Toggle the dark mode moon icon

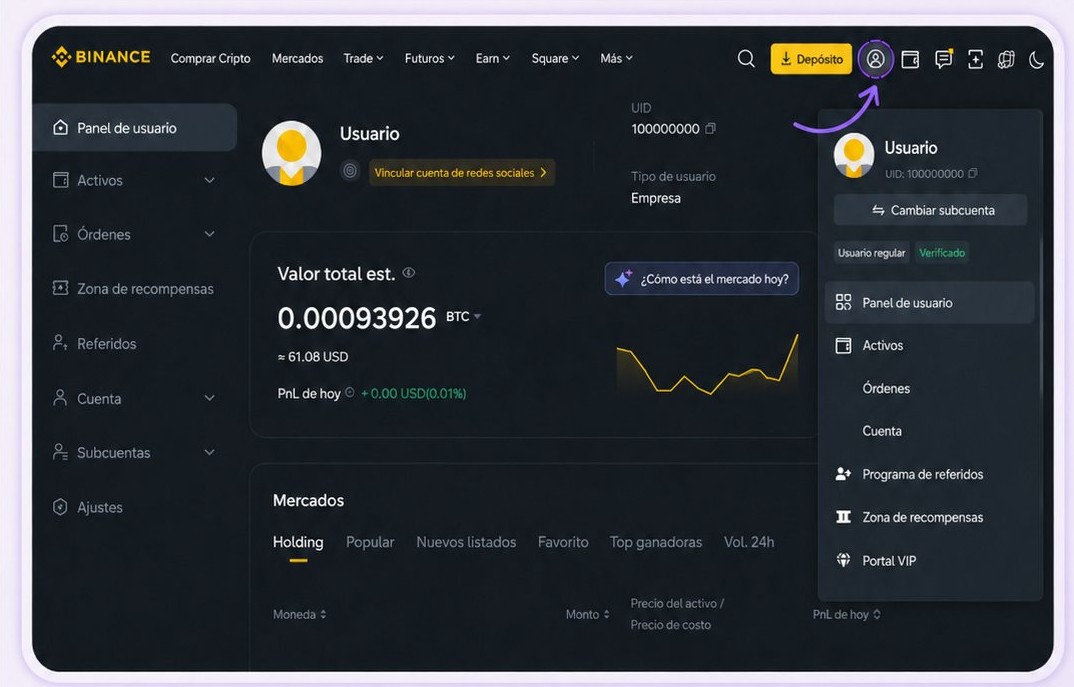coord(1036,60)
